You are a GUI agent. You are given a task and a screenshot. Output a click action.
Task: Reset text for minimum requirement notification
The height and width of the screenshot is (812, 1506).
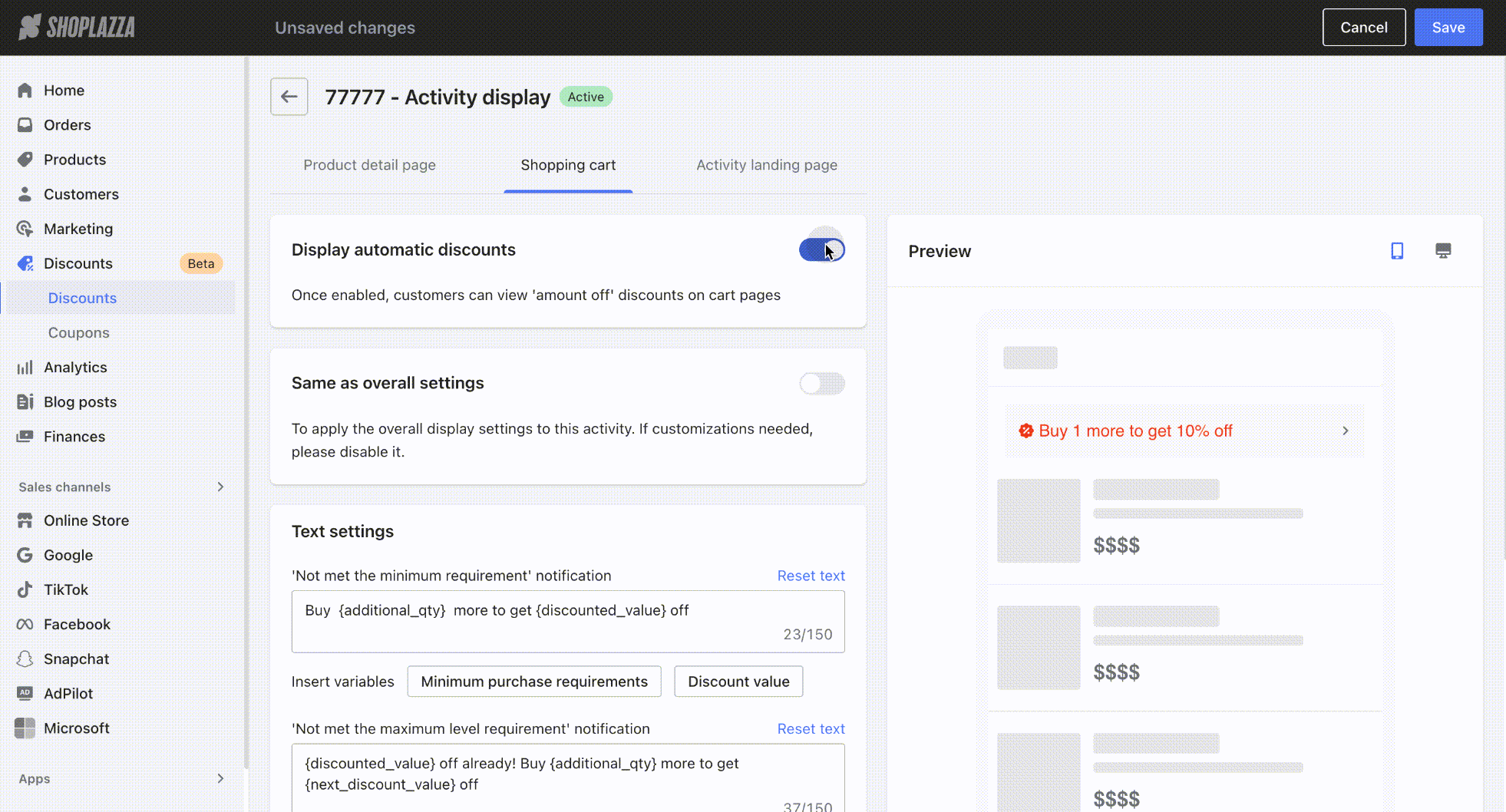click(811, 576)
